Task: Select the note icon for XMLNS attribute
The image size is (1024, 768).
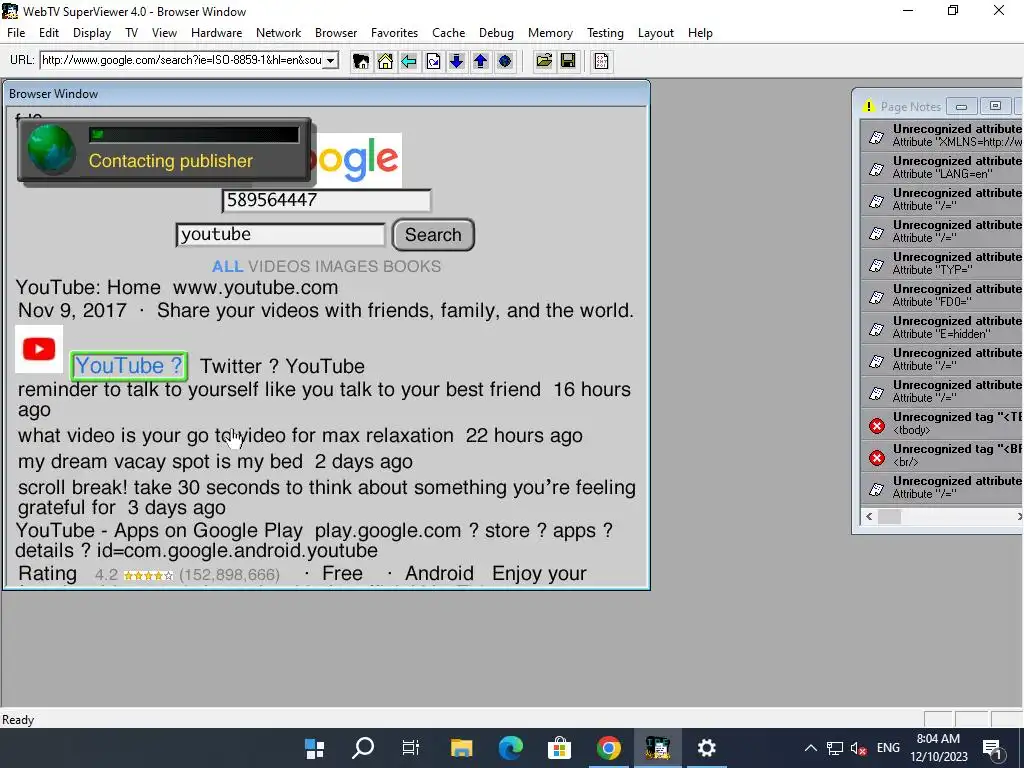Action: click(876, 136)
